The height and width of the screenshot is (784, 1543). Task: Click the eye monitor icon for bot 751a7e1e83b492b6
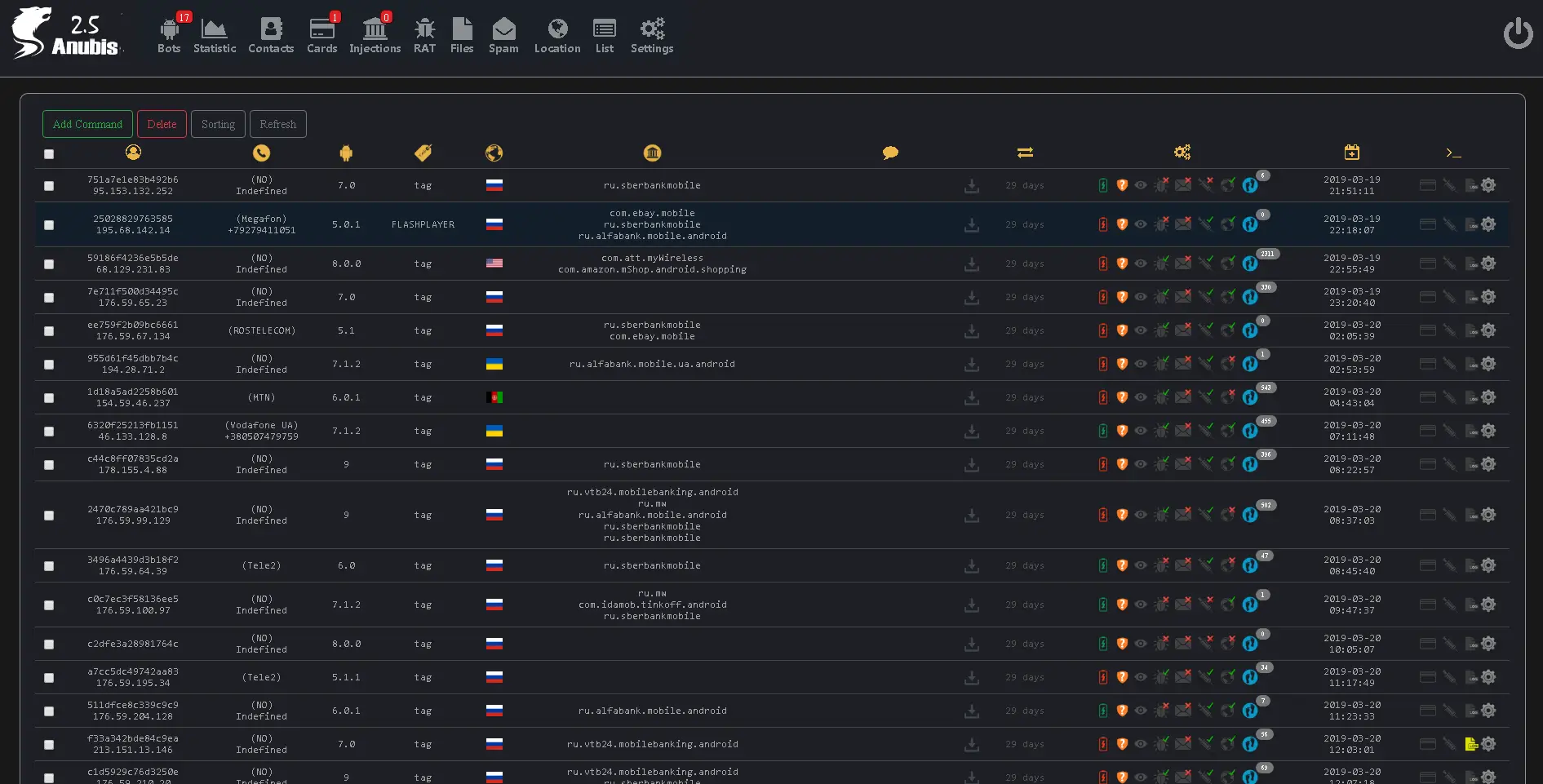coord(1142,185)
